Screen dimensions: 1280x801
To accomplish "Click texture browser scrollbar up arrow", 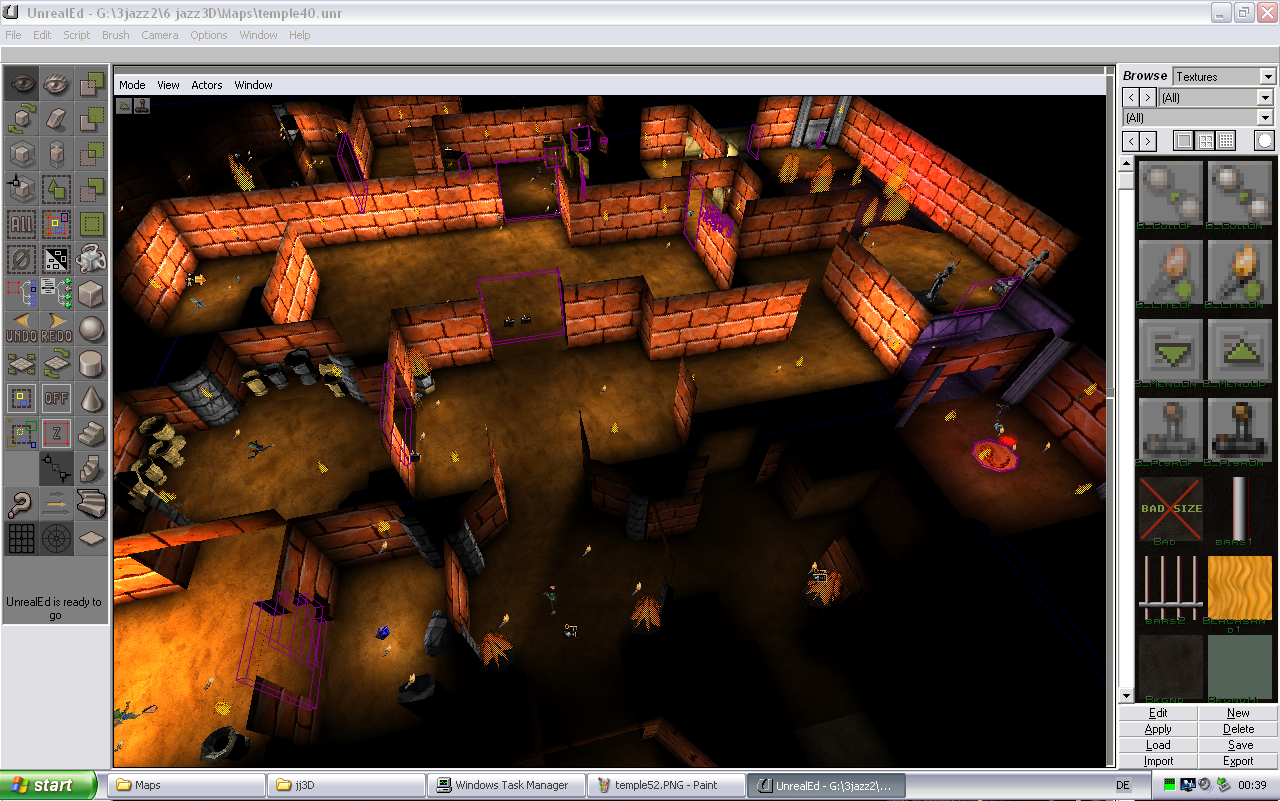I will click(x=1126, y=165).
